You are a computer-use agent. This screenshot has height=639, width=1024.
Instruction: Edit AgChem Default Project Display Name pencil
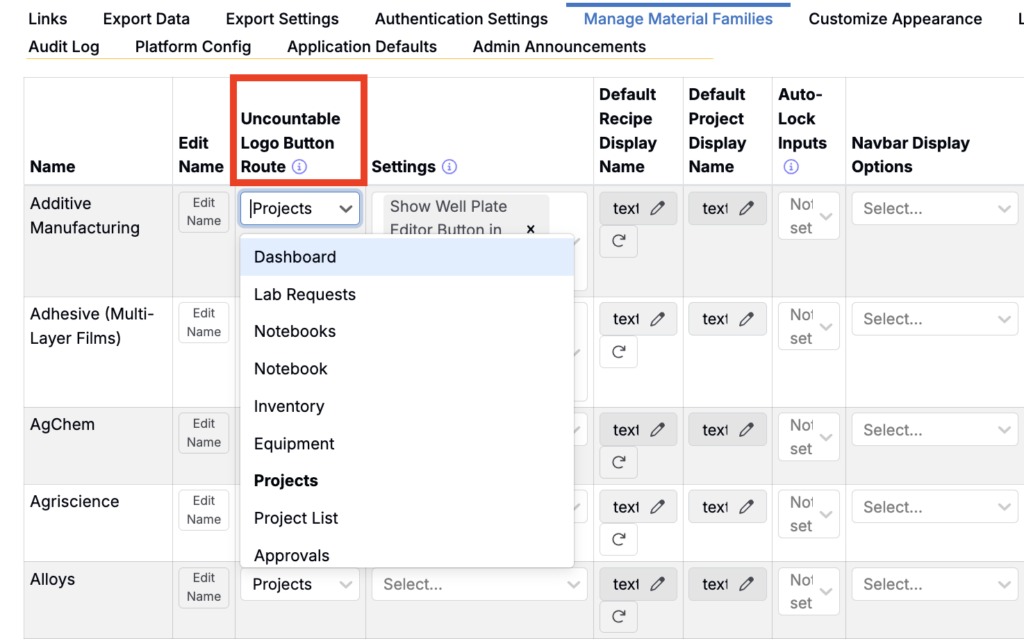[746, 430]
